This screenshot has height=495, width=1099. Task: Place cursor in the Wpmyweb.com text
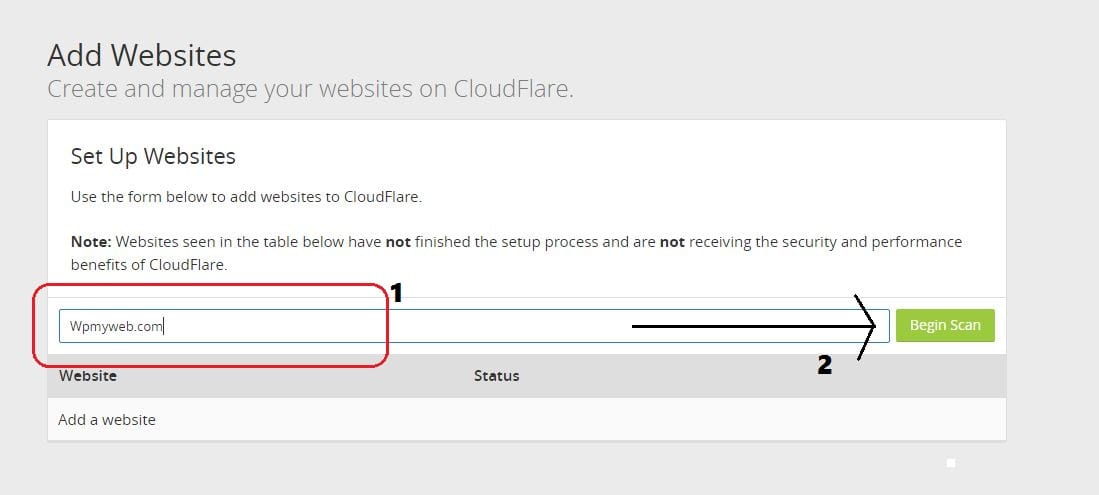(x=116, y=326)
